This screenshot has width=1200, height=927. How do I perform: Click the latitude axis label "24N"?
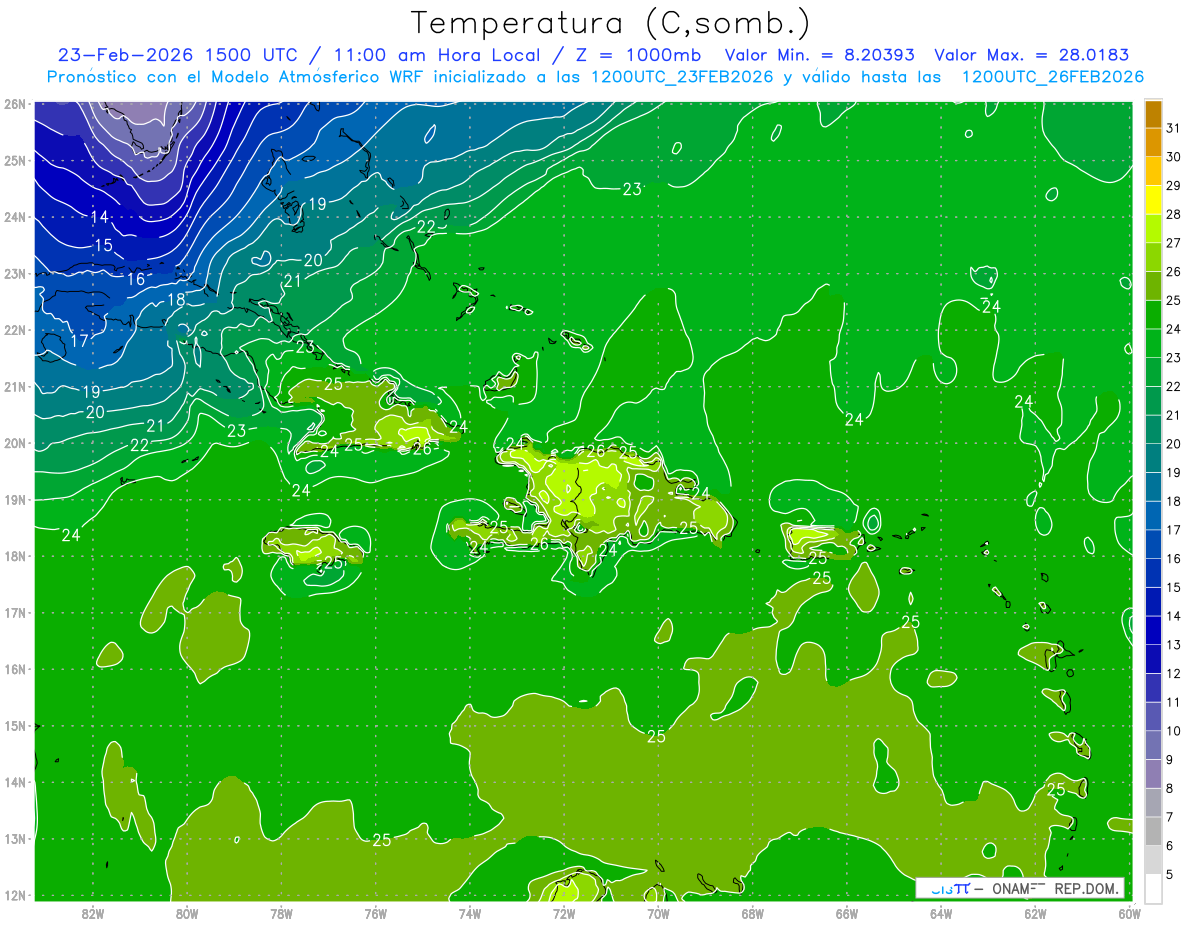point(15,217)
